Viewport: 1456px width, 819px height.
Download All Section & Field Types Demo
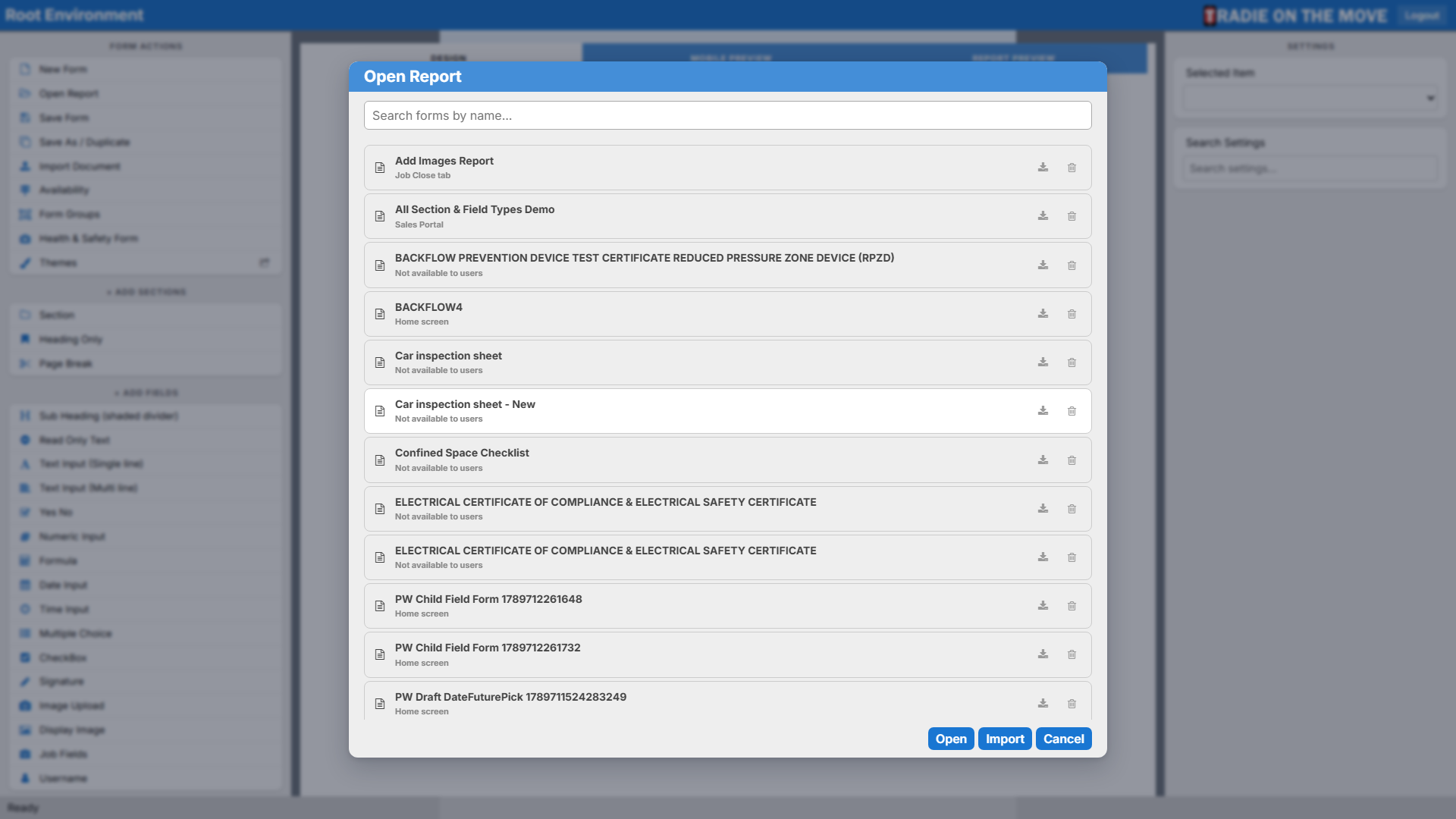coord(1043,216)
